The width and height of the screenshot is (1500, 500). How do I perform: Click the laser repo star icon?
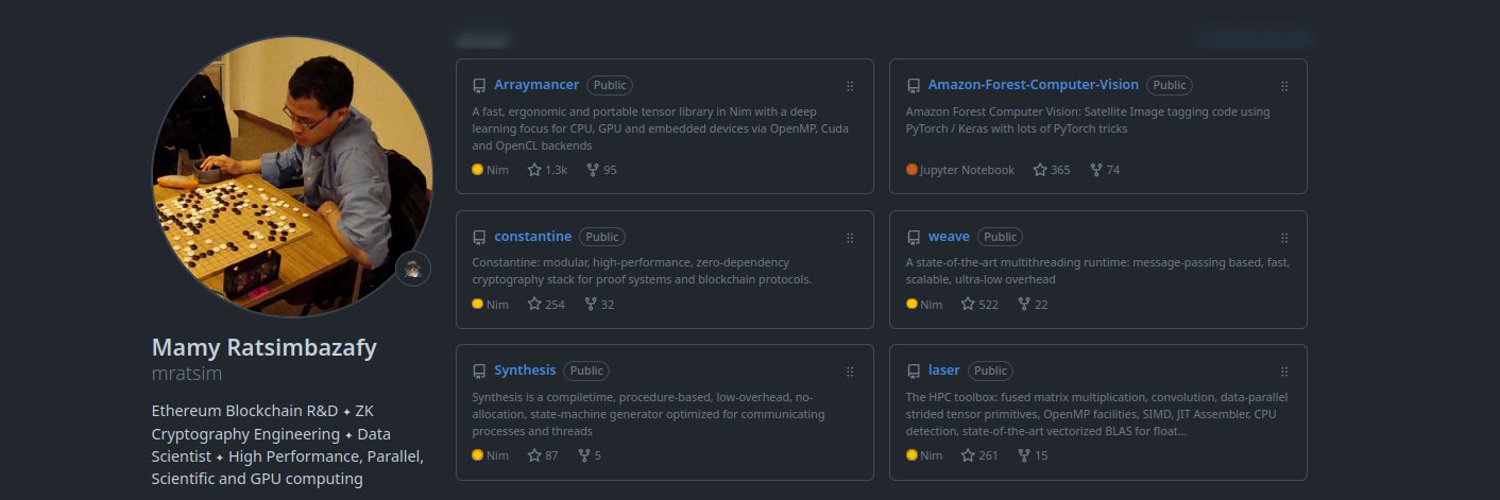click(x=968, y=455)
